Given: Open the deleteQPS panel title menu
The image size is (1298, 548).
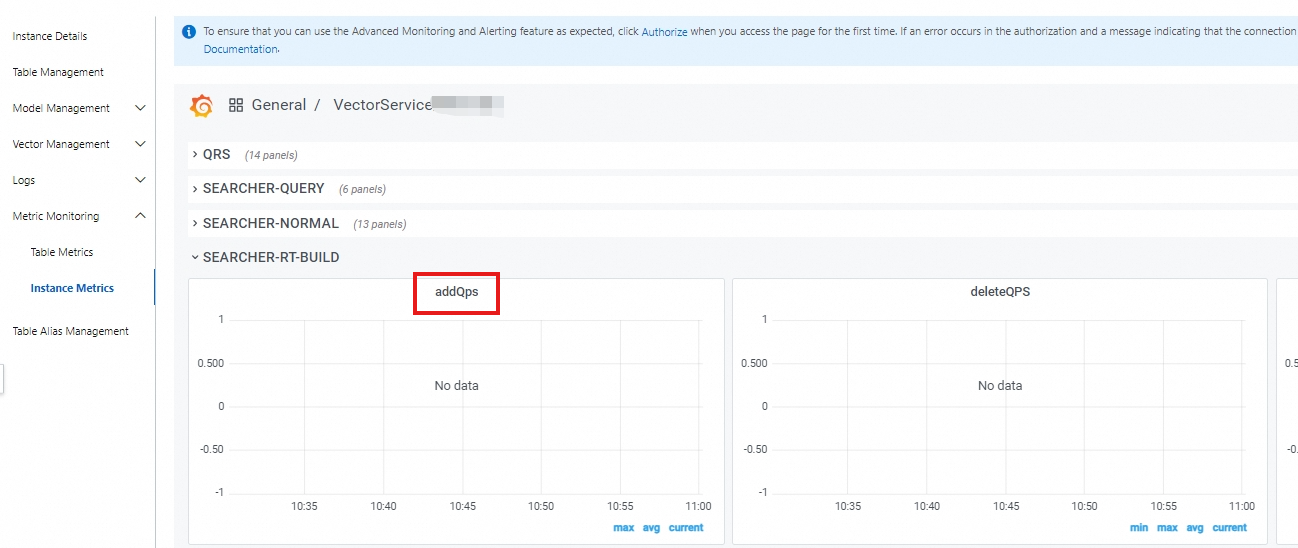Looking at the screenshot, I should pyautogui.click(x=1000, y=292).
